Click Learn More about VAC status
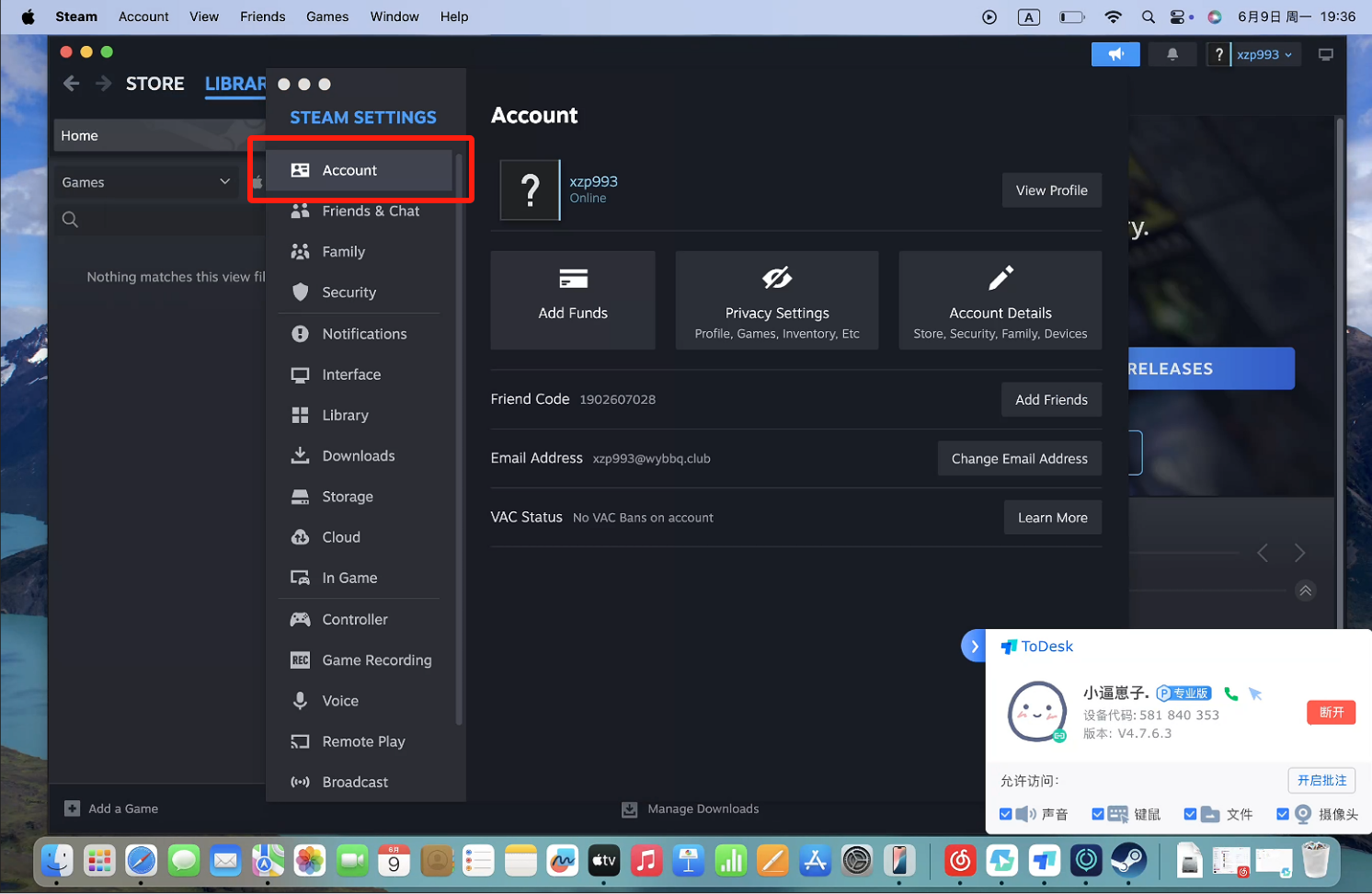Viewport: 1372px width, 894px height. (1053, 517)
